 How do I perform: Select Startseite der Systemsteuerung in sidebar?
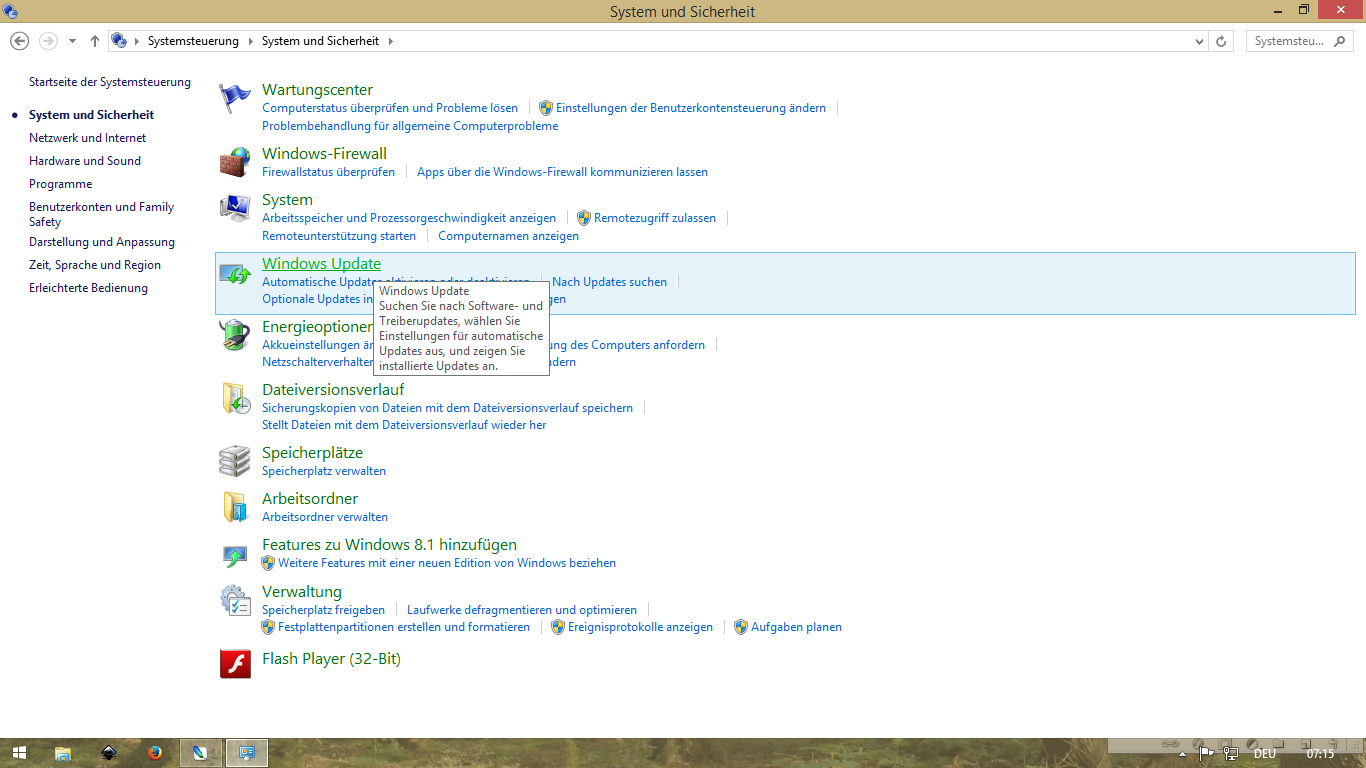110,82
